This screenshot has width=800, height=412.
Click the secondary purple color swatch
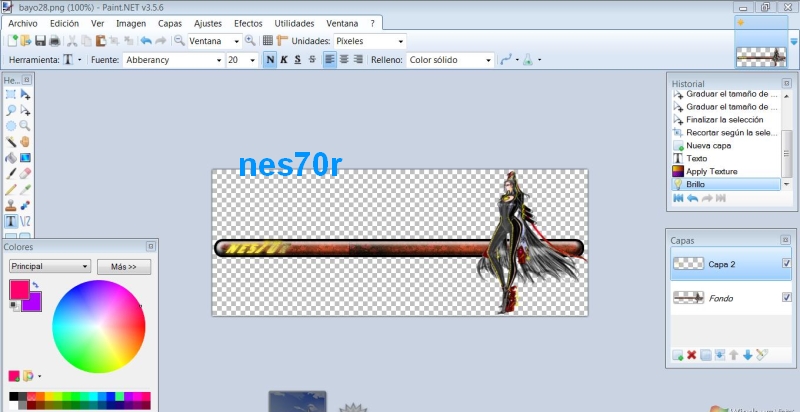(35, 304)
